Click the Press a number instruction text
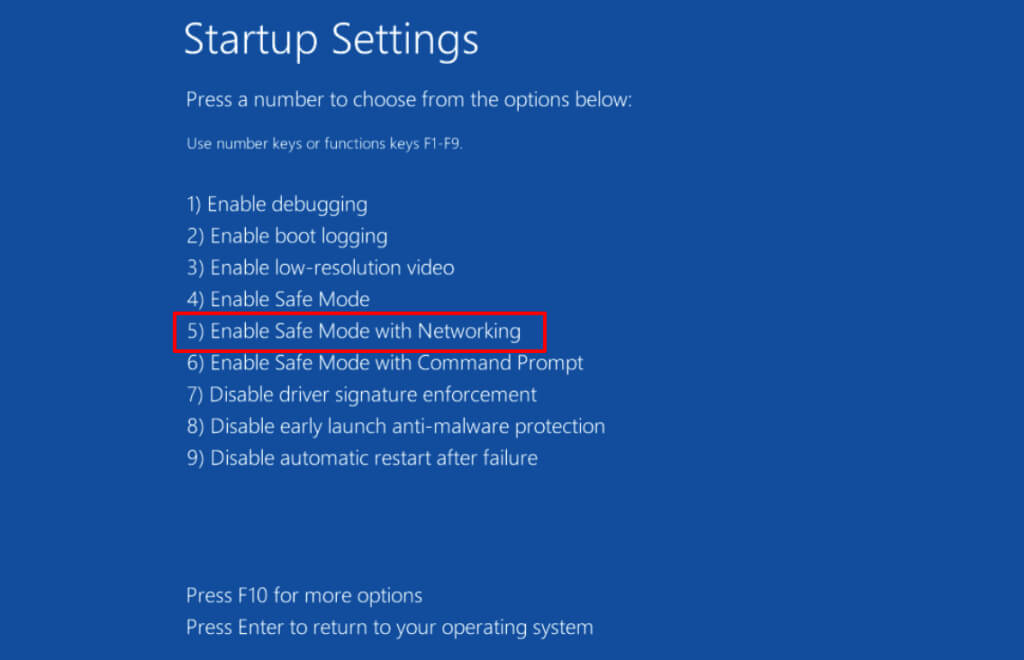1024x660 pixels. pyautogui.click(x=409, y=100)
